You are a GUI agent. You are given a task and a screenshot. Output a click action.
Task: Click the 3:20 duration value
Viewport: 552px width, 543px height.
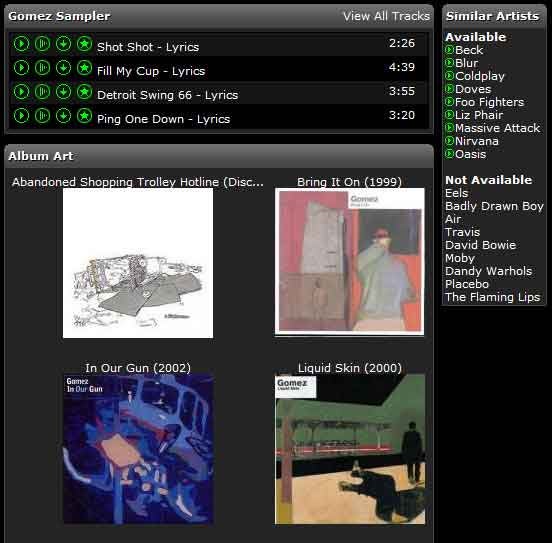[x=402, y=115]
